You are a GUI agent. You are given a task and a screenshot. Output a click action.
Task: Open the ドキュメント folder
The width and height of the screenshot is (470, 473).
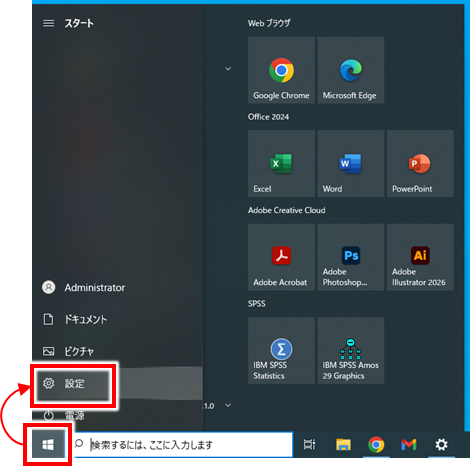[117, 319]
